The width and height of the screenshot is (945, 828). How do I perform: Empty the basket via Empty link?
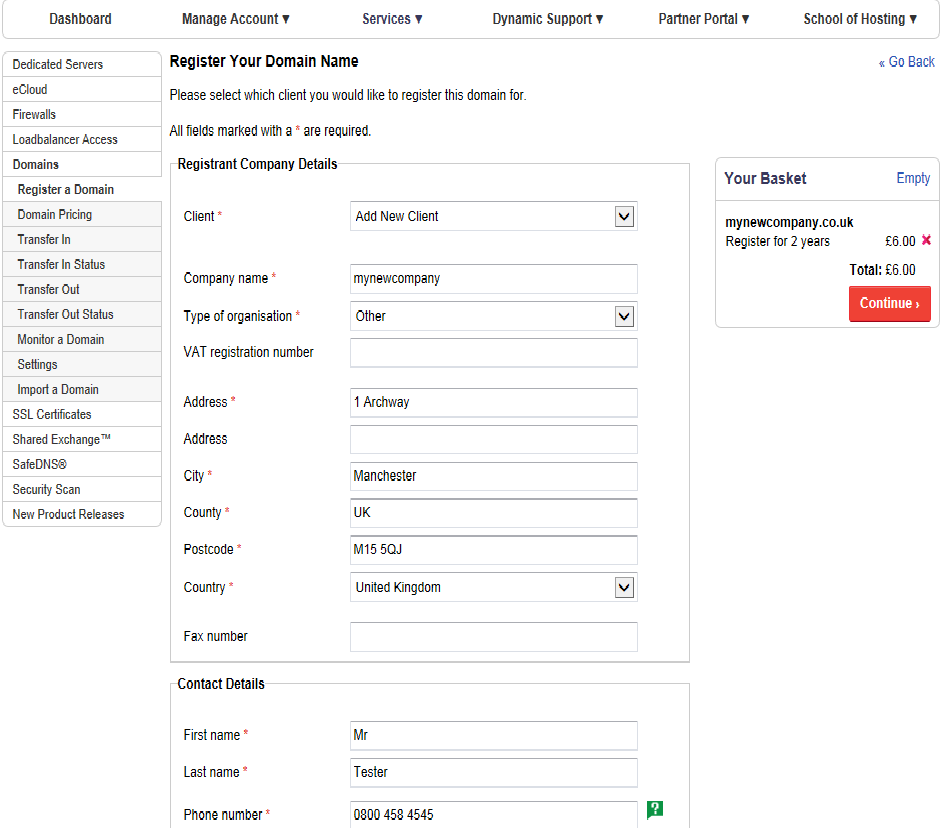[x=913, y=178]
